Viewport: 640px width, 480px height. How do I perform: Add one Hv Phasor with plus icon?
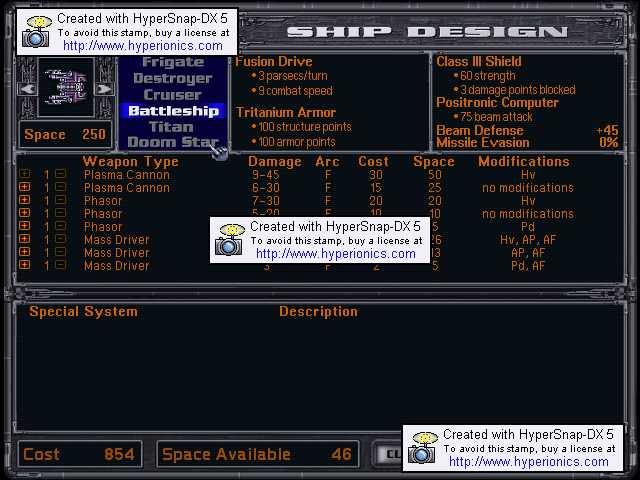[x=24, y=200]
